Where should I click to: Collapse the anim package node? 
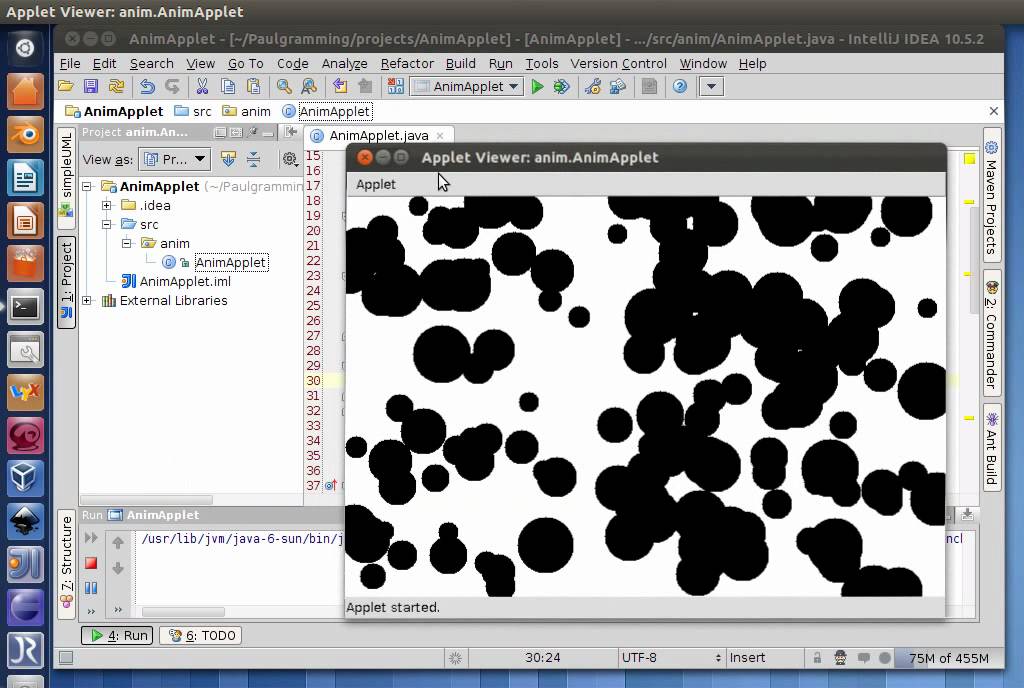tap(127, 243)
